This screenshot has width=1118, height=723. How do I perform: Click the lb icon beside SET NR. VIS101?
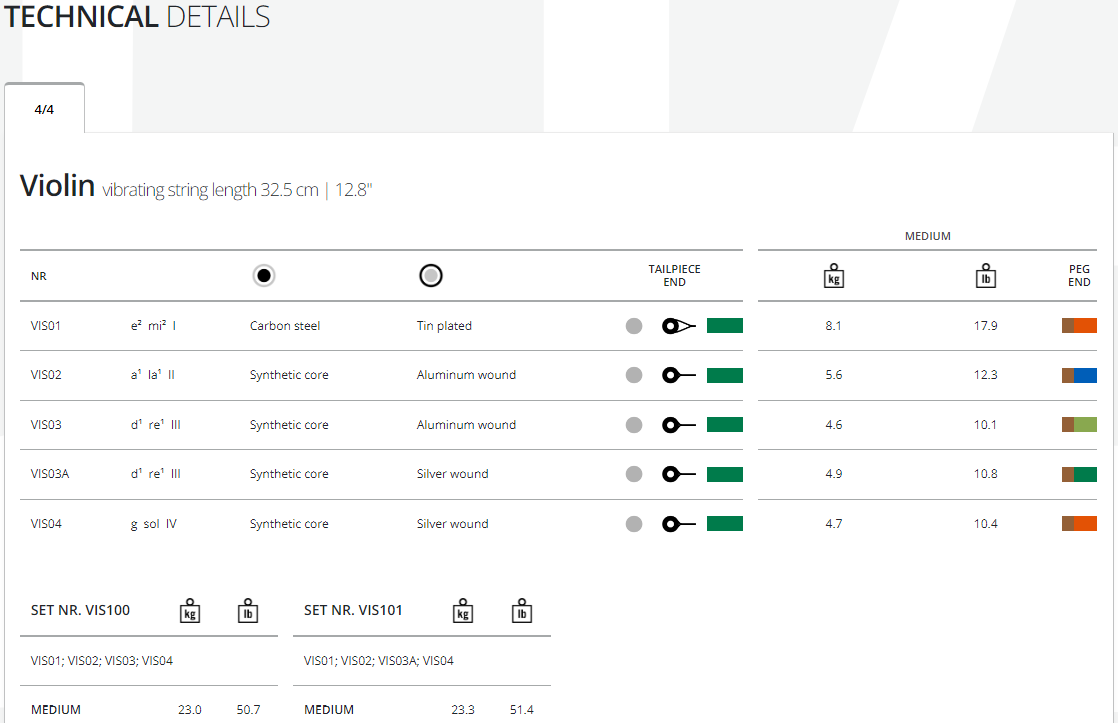pyautogui.click(x=521, y=610)
